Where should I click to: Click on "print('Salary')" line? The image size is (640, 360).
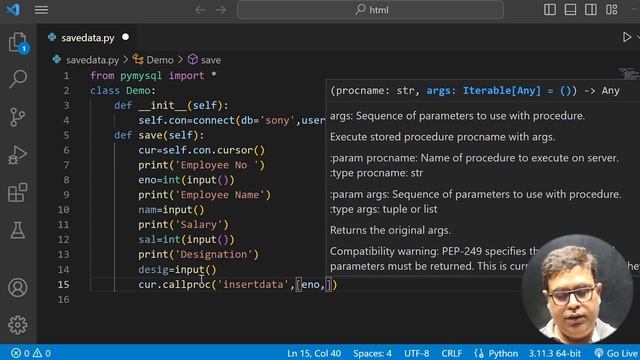183,224
